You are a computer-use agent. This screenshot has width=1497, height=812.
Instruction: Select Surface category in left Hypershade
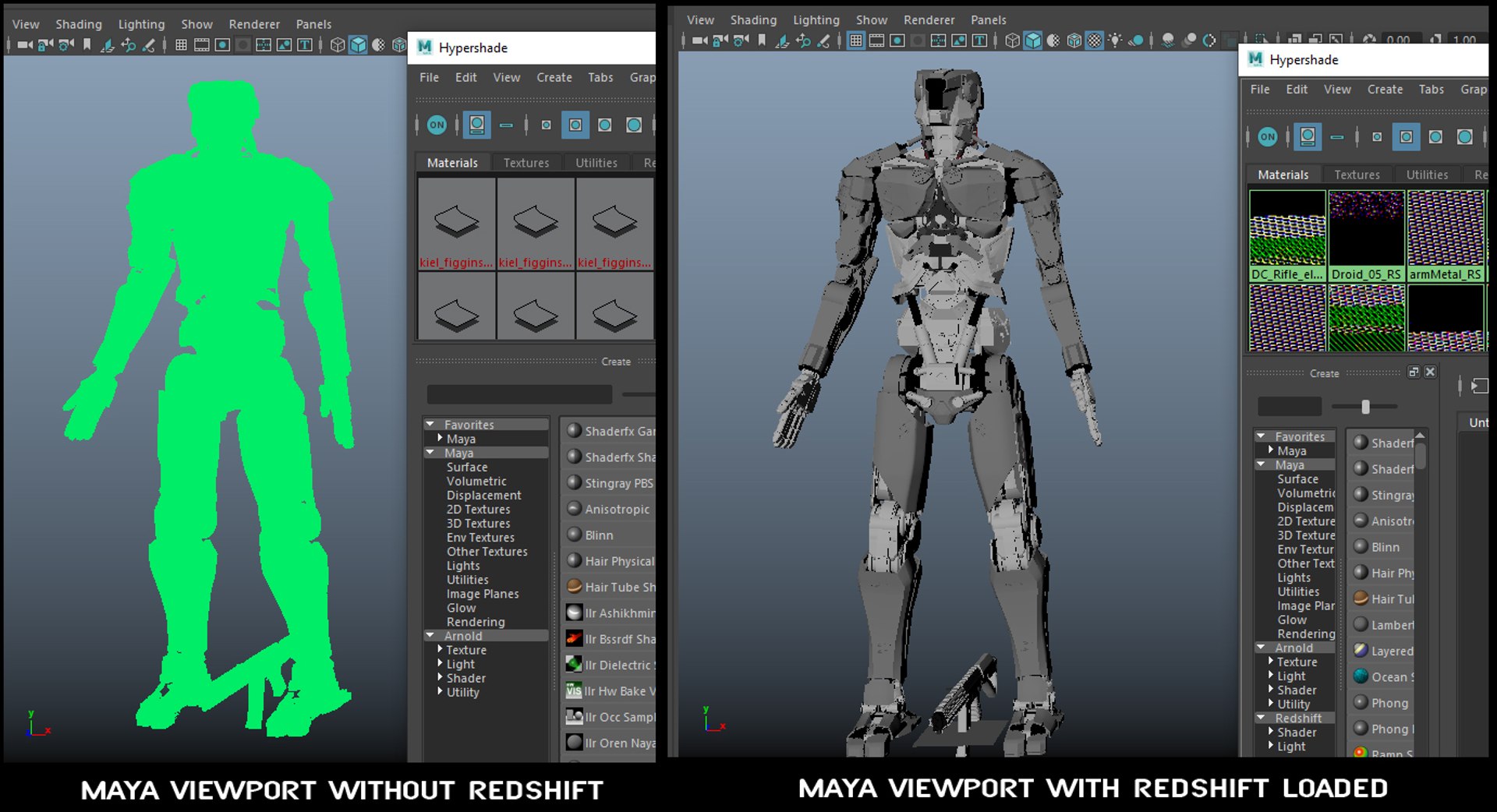coord(467,467)
